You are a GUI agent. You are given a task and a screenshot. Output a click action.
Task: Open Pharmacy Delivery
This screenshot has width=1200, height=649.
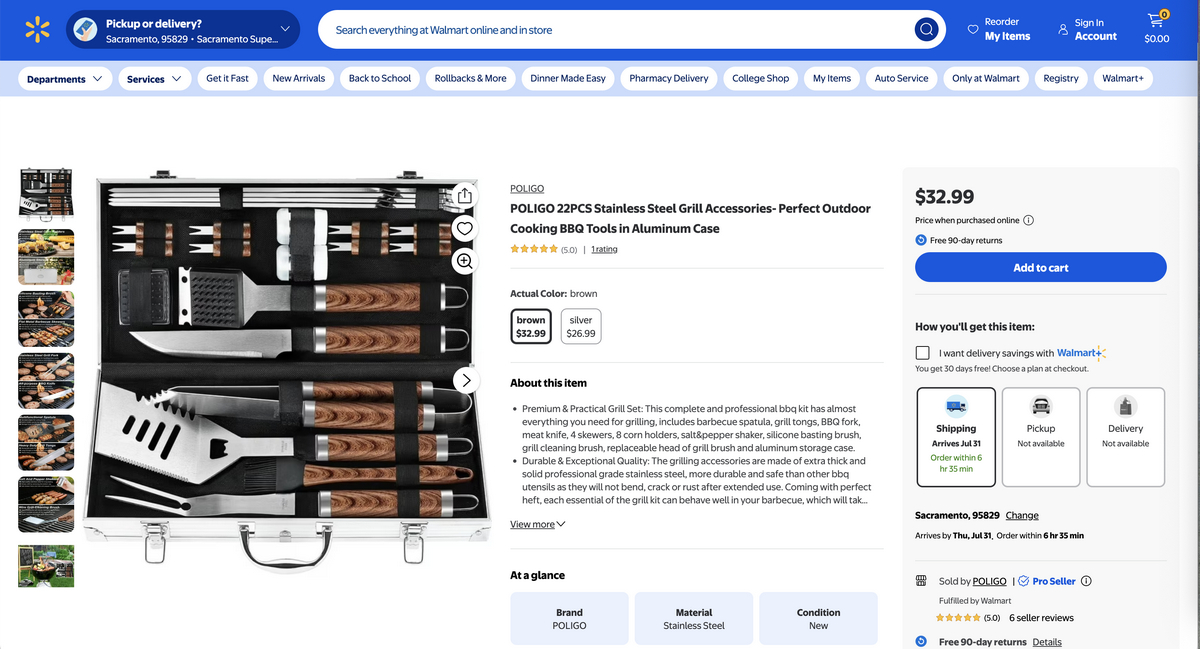(x=669, y=78)
